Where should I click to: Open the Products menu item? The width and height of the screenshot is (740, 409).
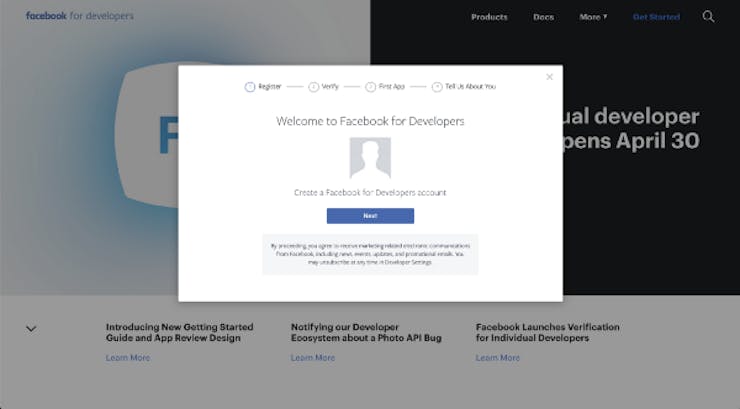pyautogui.click(x=489, y=17)
